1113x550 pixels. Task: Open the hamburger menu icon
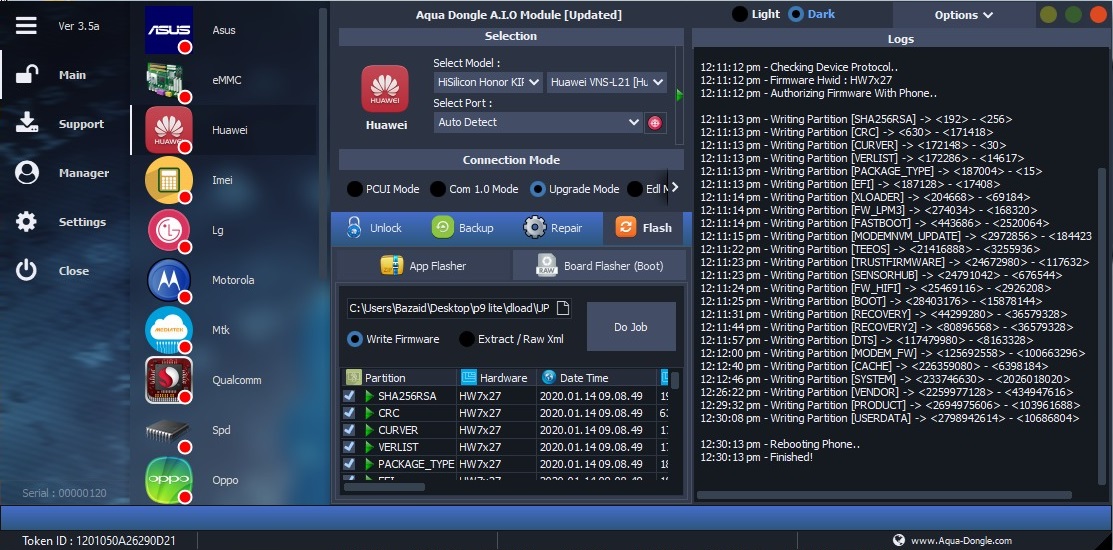point(27,26)
